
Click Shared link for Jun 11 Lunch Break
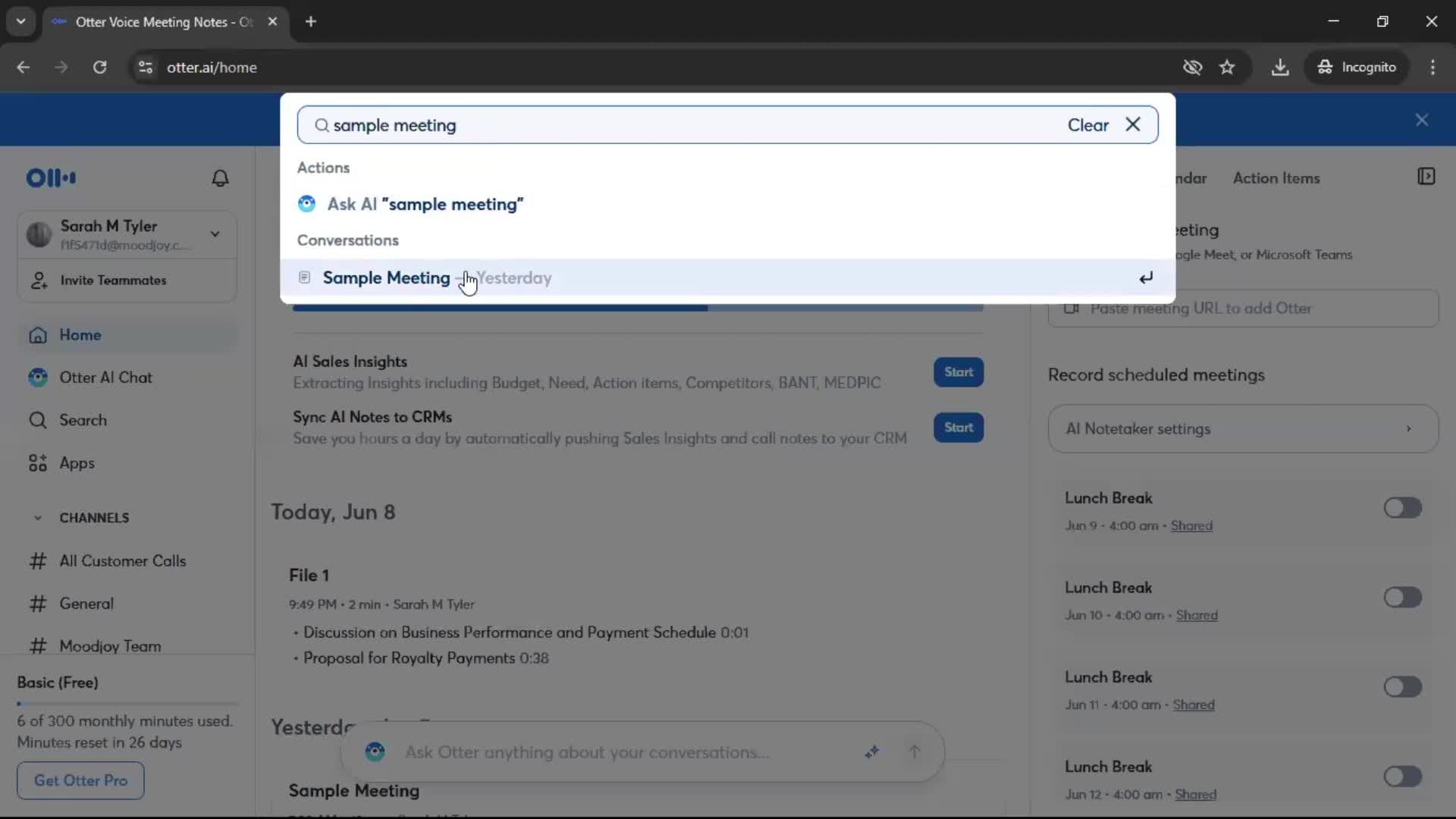click(1194, 704)
